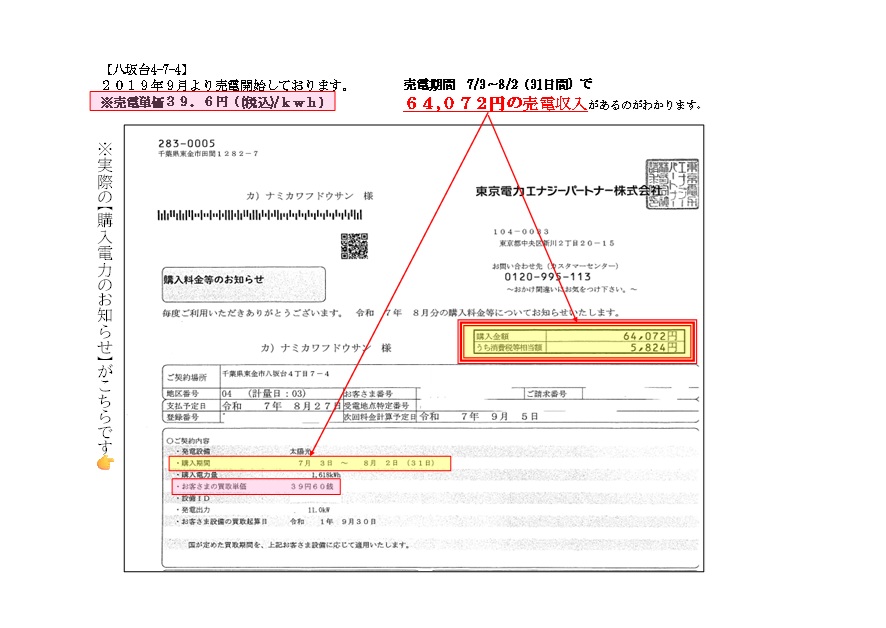886x628 pixels.
Task: Click the 次回料金計算予定日 9月5日 cell
Action: pyautogui.click(x=480, y=416)
